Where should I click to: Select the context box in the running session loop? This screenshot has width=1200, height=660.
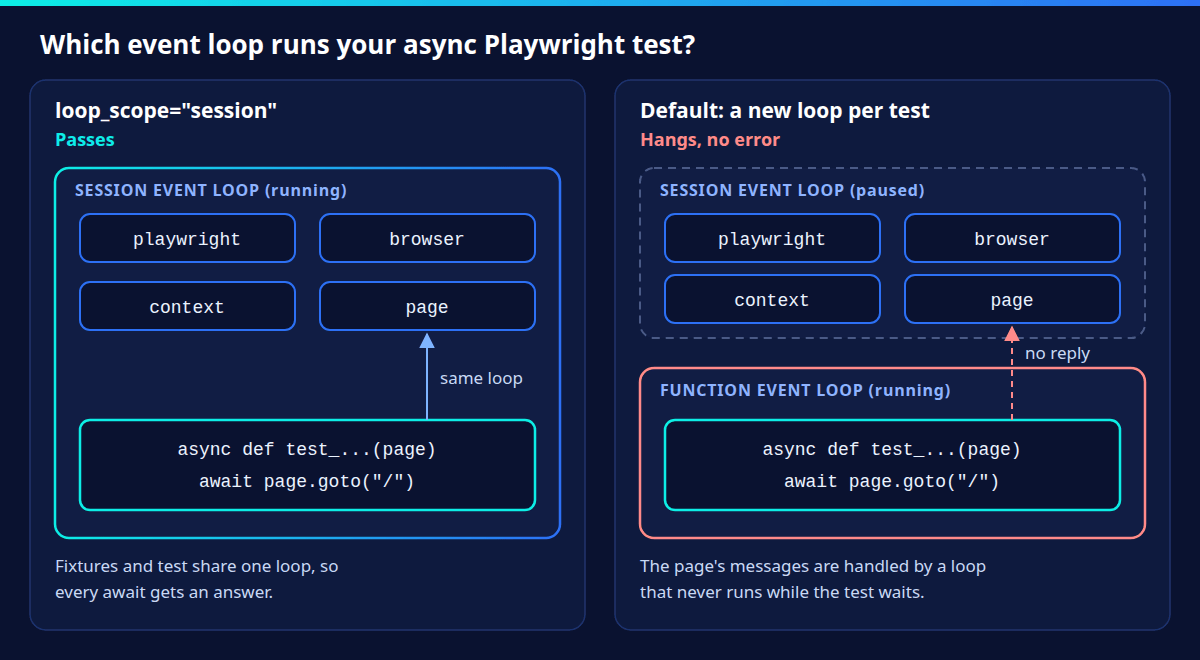[187, 306]
